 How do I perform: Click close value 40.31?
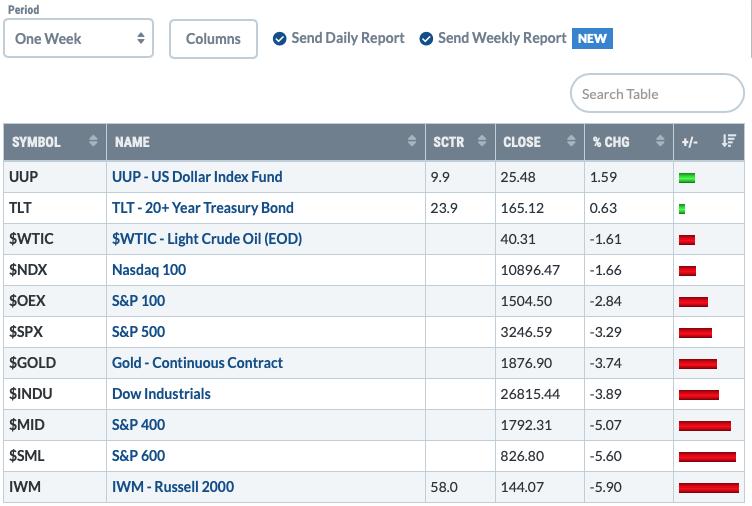518,239
